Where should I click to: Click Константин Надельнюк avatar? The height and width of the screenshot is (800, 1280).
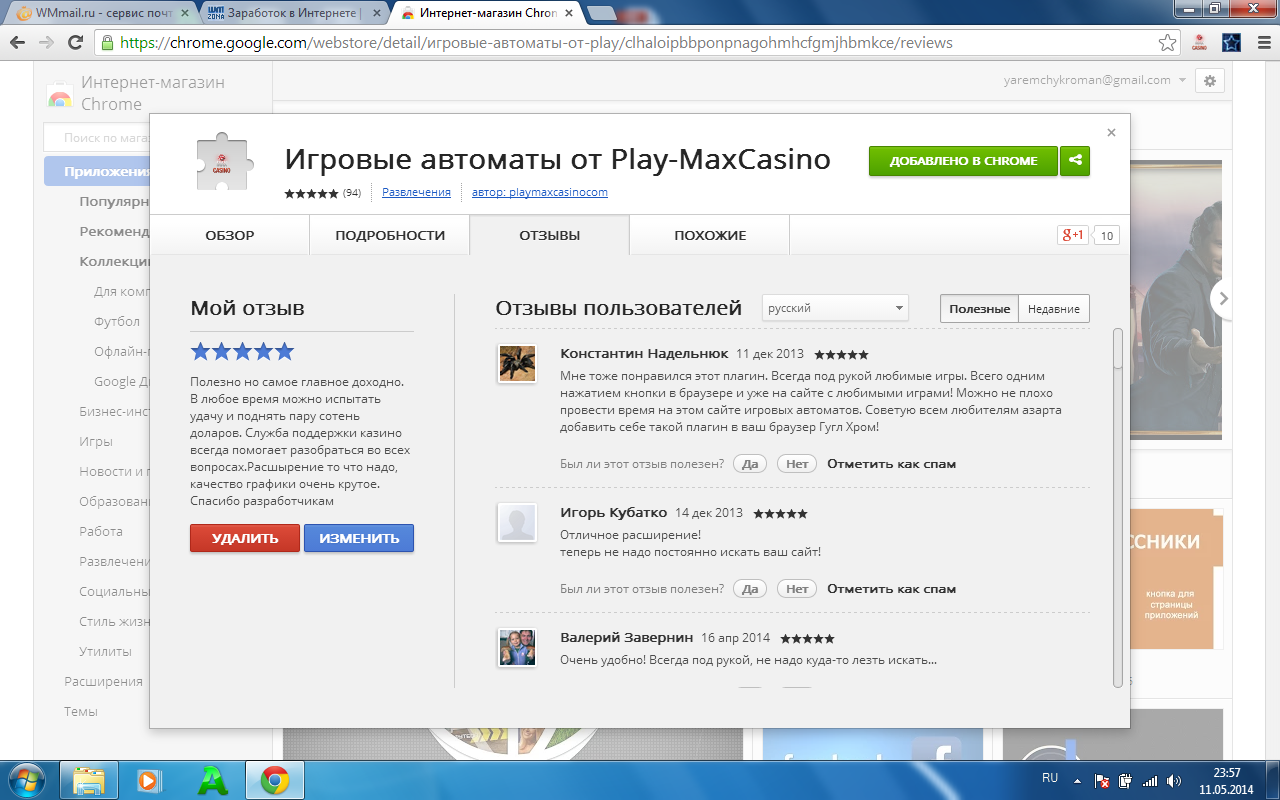517,363
